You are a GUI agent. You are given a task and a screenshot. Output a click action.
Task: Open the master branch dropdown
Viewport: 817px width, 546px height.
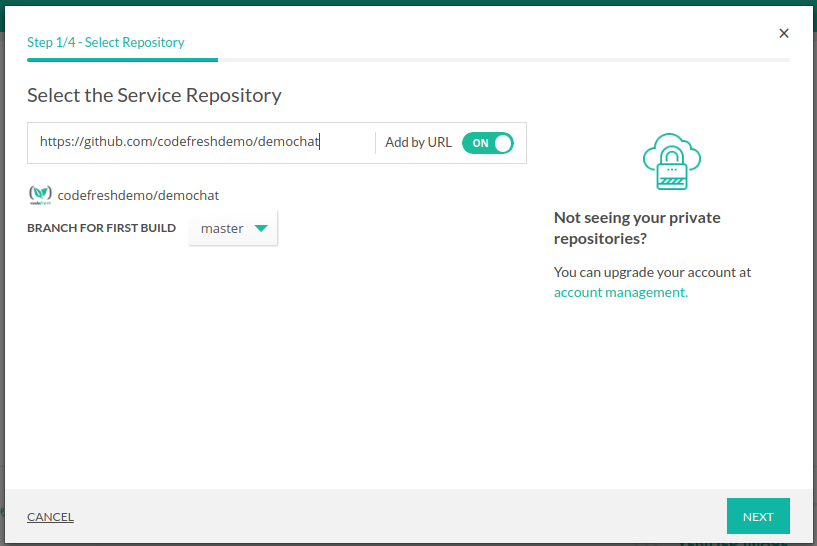[x=233, y=228]
